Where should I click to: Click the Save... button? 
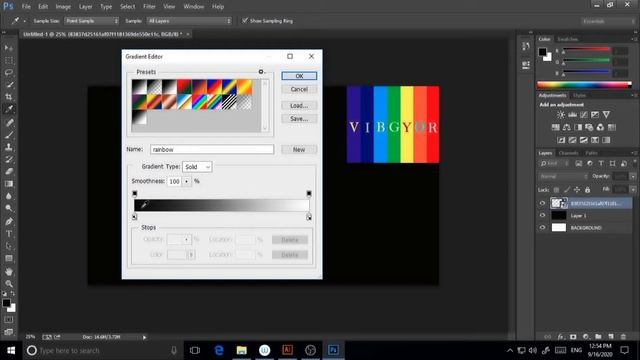[x=299, y=119]
